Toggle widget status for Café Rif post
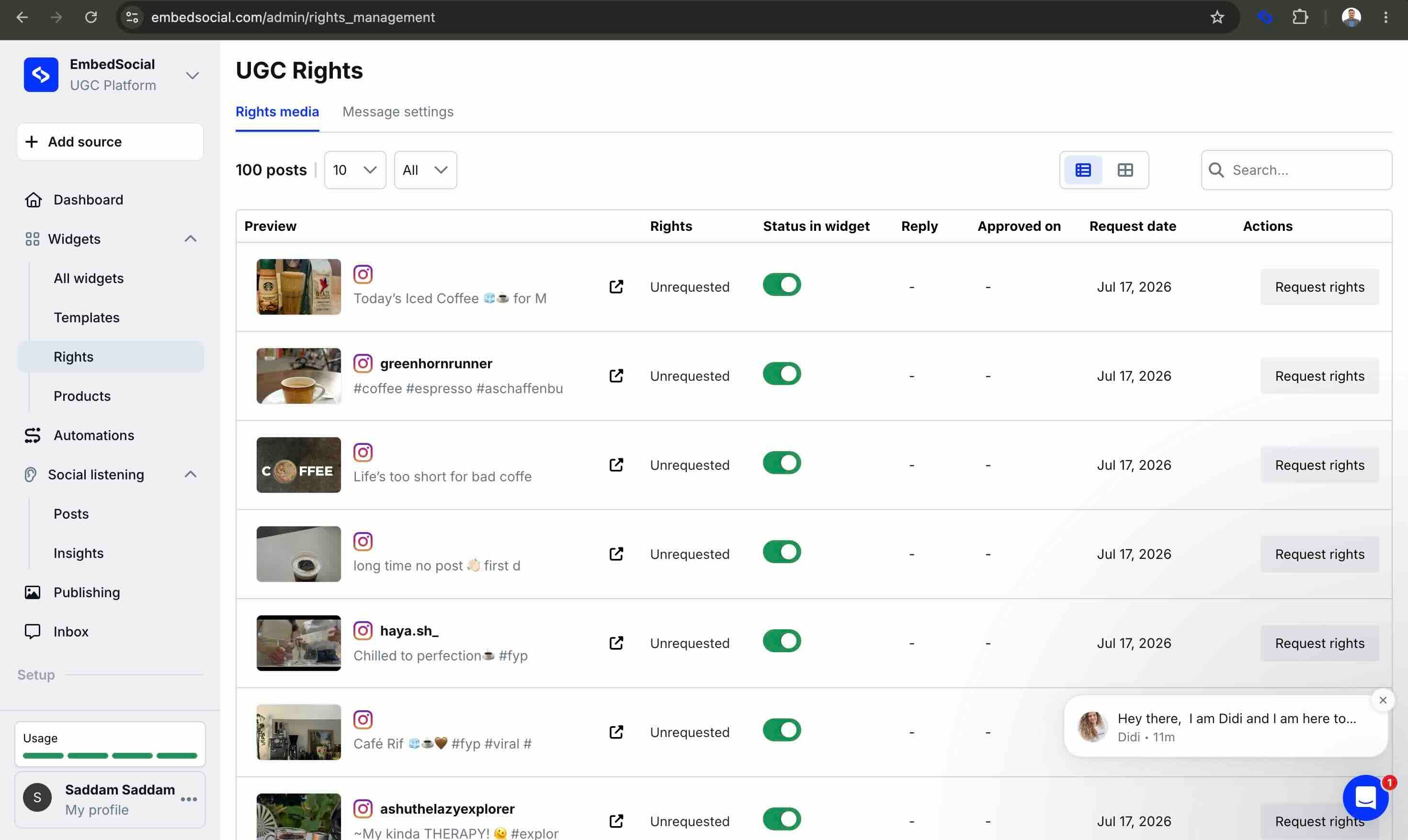Image resolution: width=1408 pixels, height=840 pixels. coord(782,730)
